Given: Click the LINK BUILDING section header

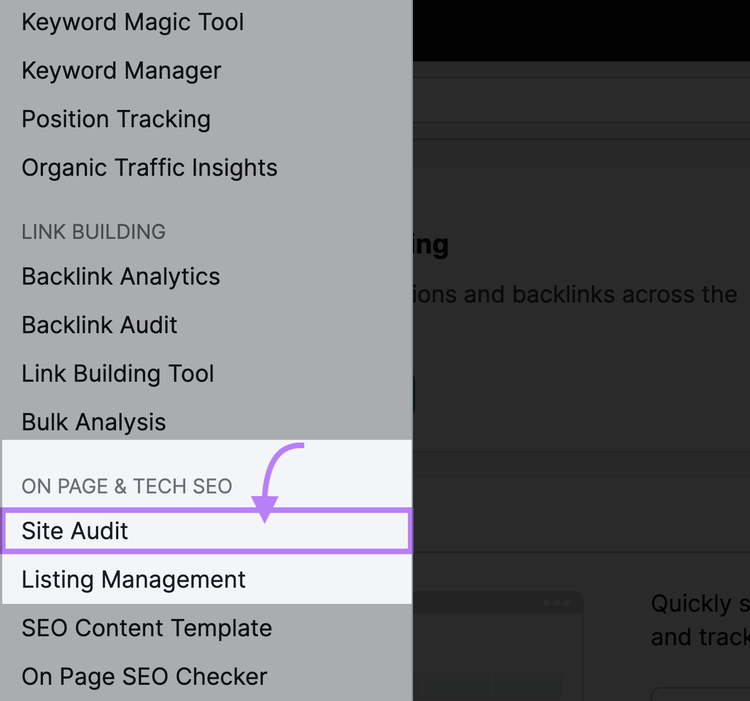Looking at the screenshot, I should [94, 232].
